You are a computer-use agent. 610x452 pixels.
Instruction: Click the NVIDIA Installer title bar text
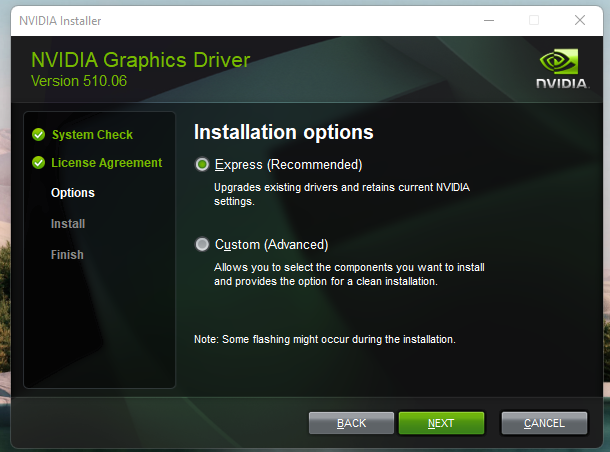[x=60, y=21]
